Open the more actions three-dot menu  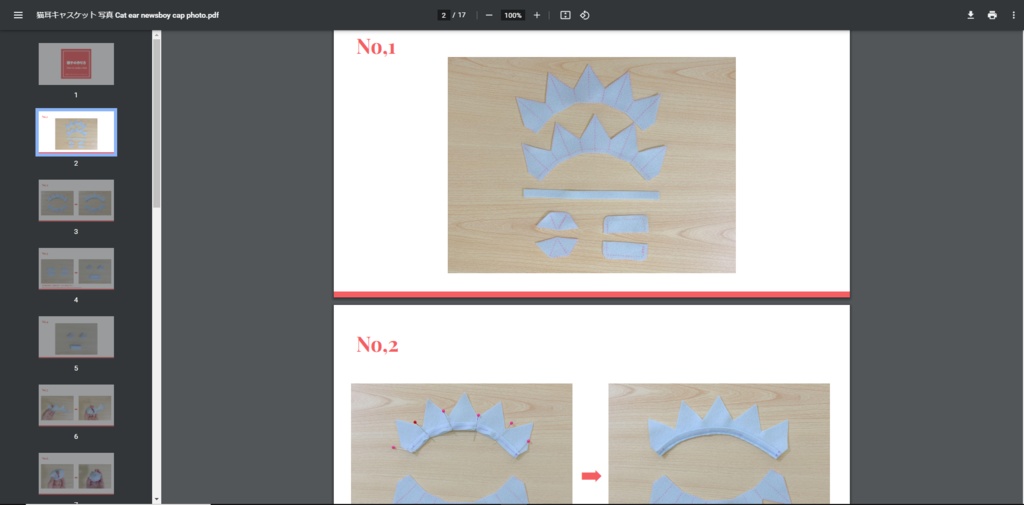click(x=1013, y=15)
